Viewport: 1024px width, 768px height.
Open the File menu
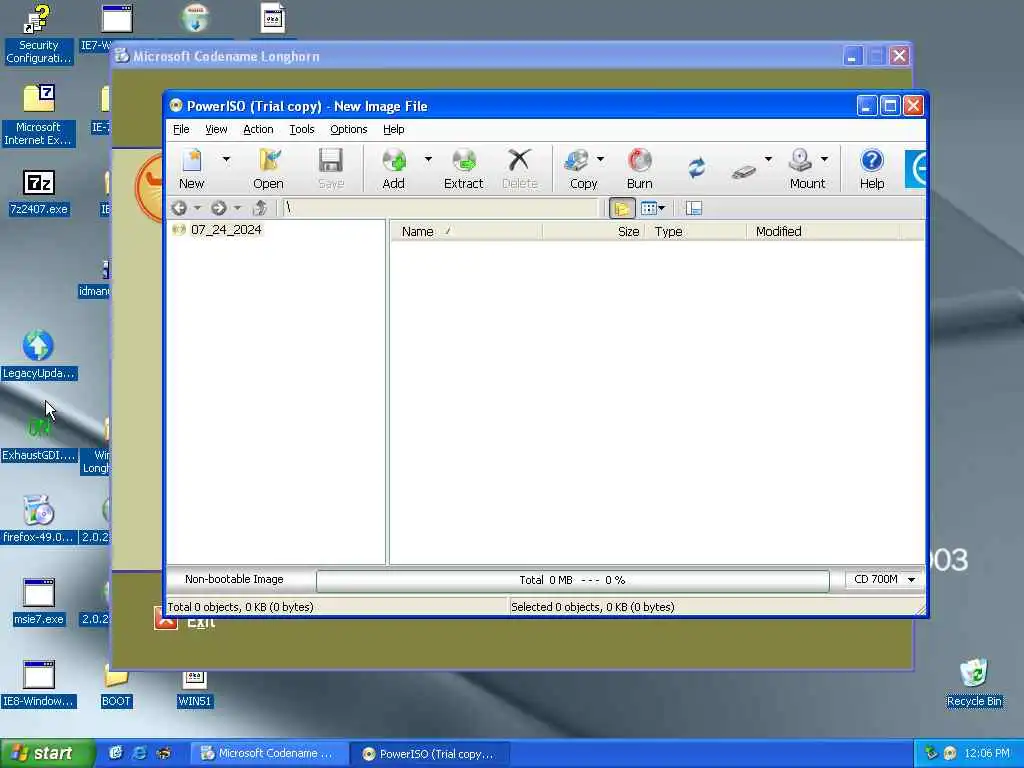181,129
